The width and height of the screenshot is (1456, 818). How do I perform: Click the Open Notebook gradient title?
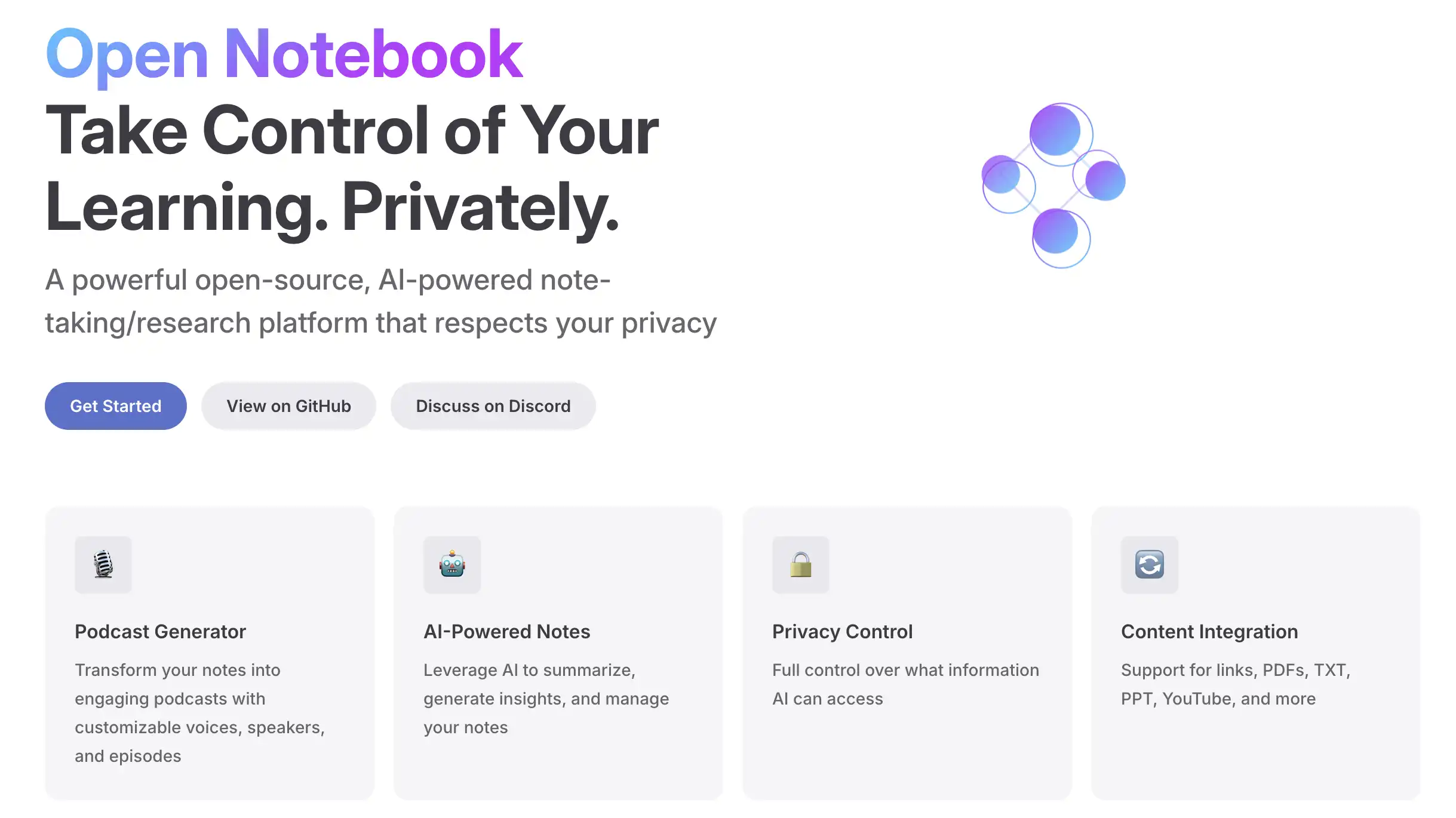pos(284,55)
